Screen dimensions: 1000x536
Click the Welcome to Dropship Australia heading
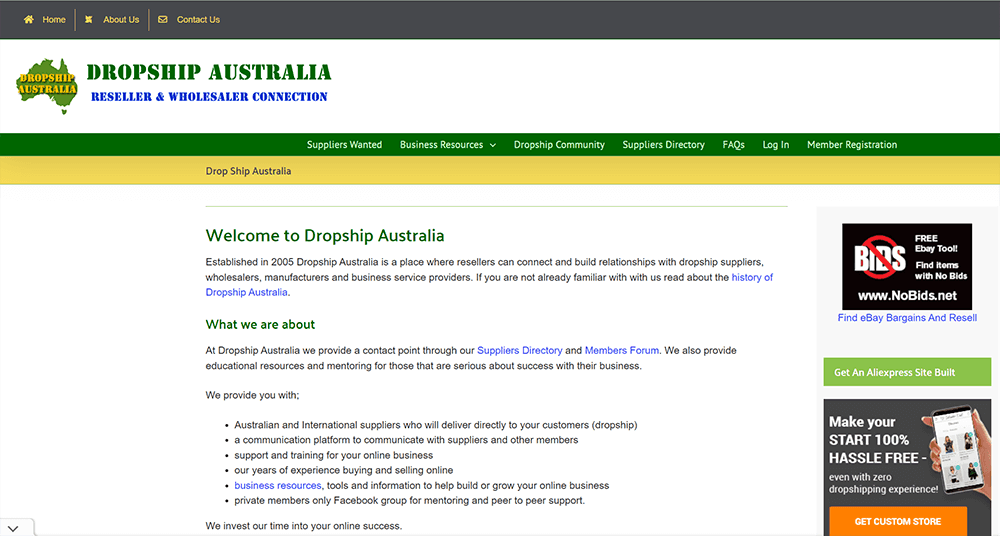[325, 235]
